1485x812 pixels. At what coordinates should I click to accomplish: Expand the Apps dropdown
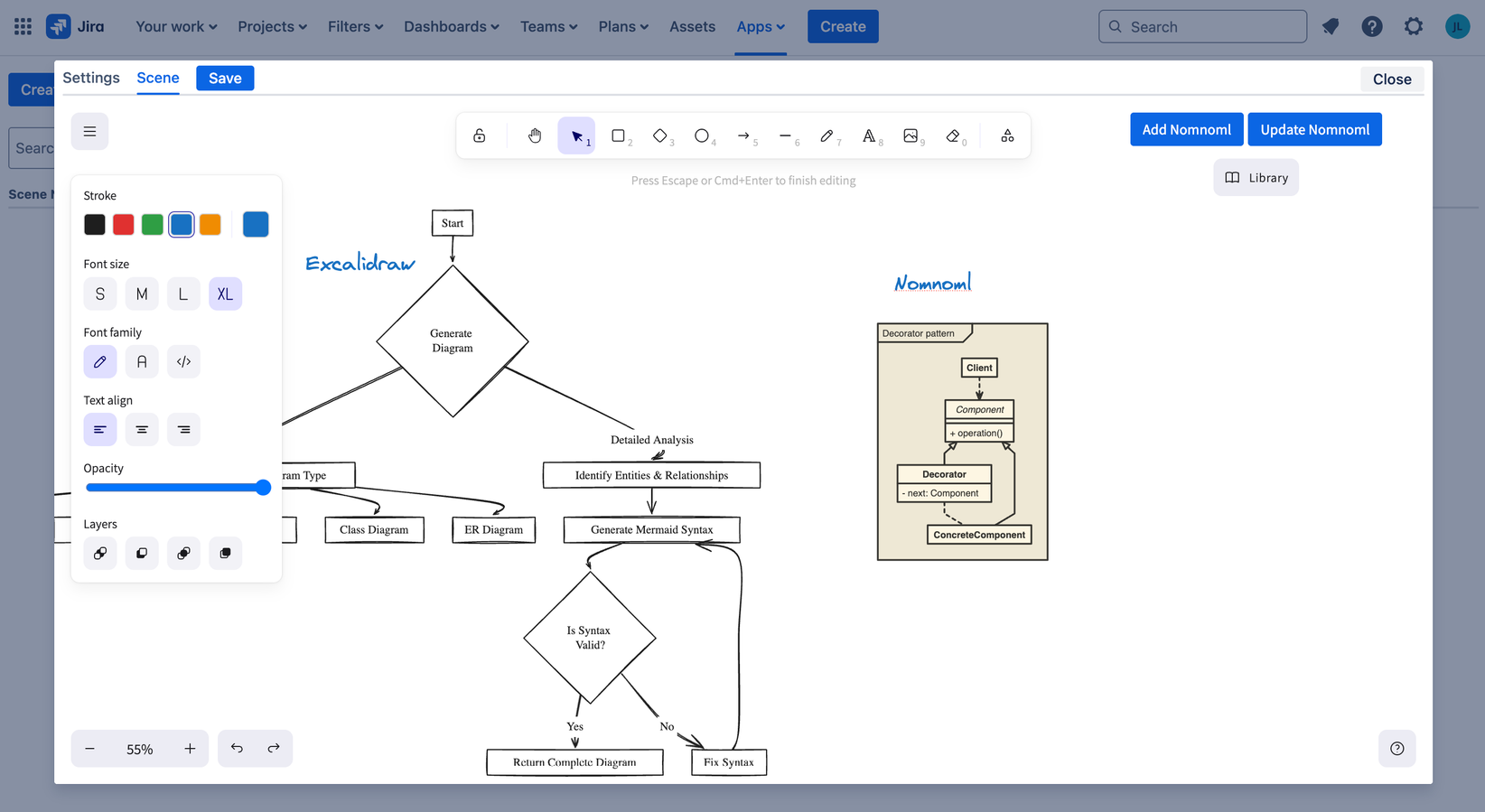pyautogui.click(x=761, y=26)
